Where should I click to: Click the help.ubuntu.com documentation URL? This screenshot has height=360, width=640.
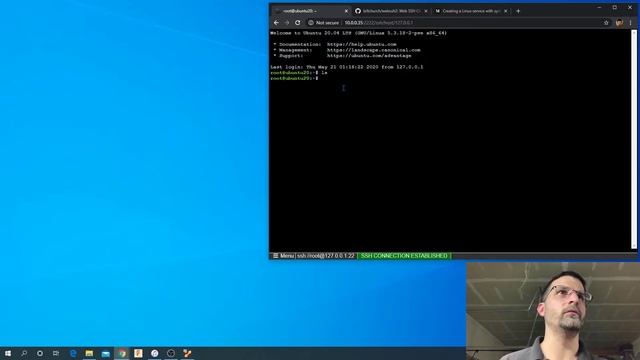coord(362,44)
